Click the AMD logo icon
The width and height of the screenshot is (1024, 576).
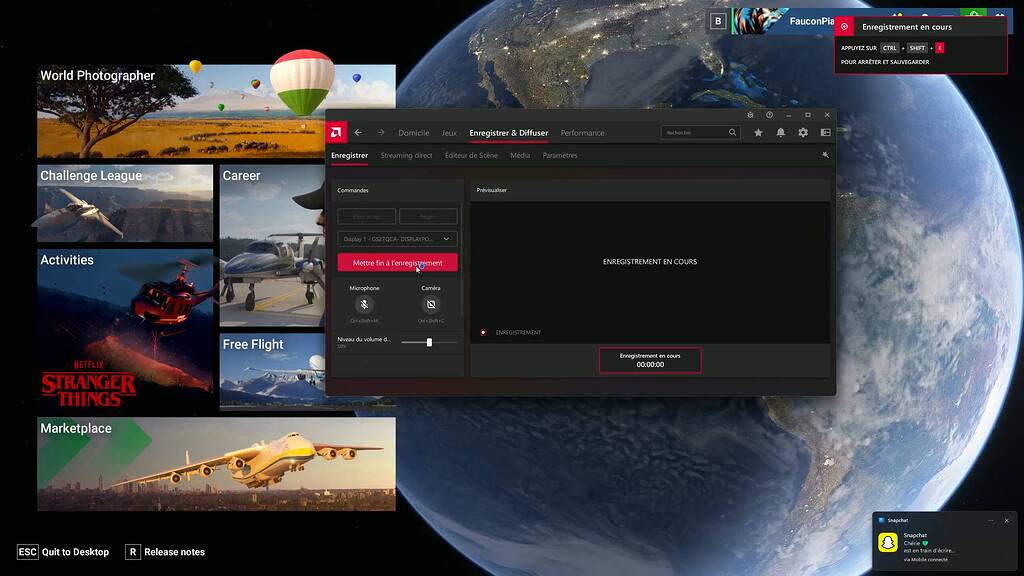click(336, 133)
